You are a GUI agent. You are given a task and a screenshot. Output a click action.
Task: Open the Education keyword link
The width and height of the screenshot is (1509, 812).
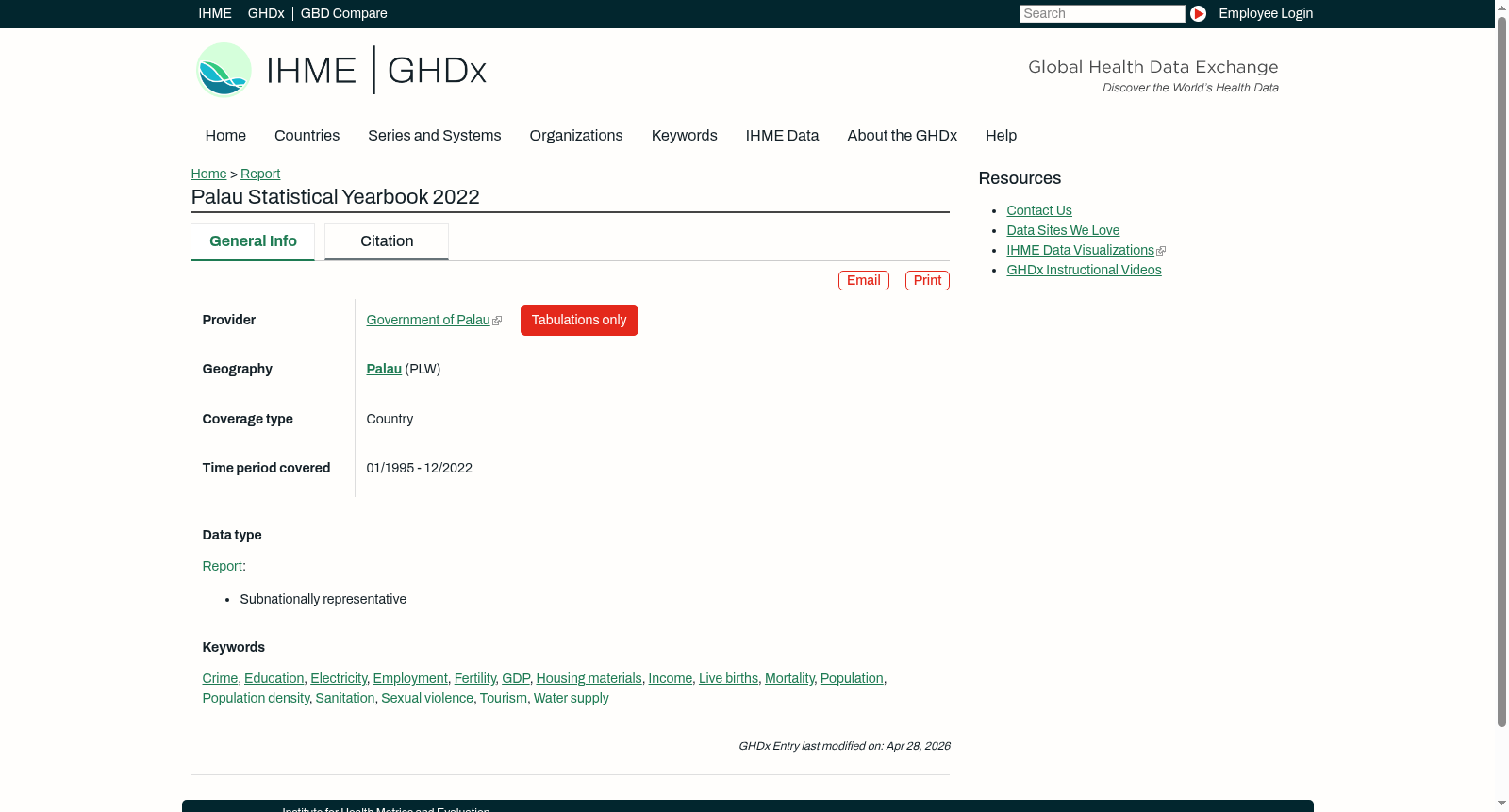(x=274, y=679)
